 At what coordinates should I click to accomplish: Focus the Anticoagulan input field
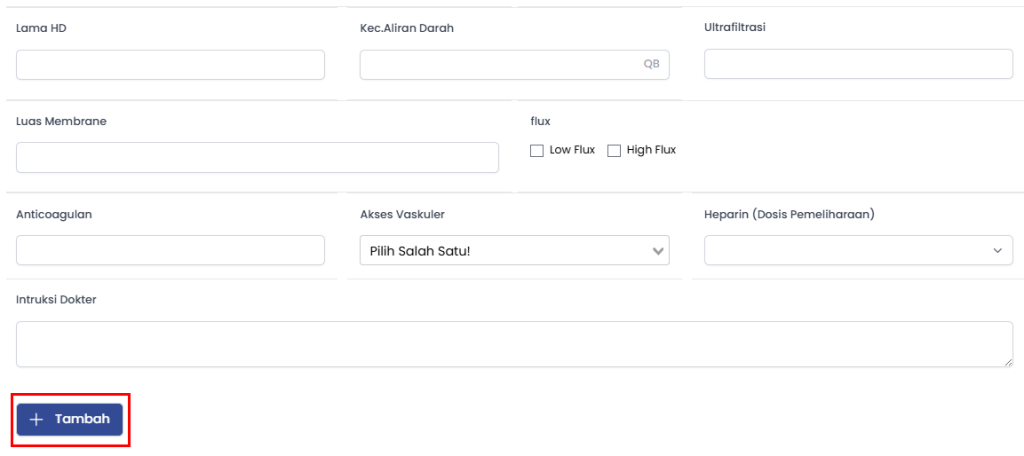click(x=170, y=250)
